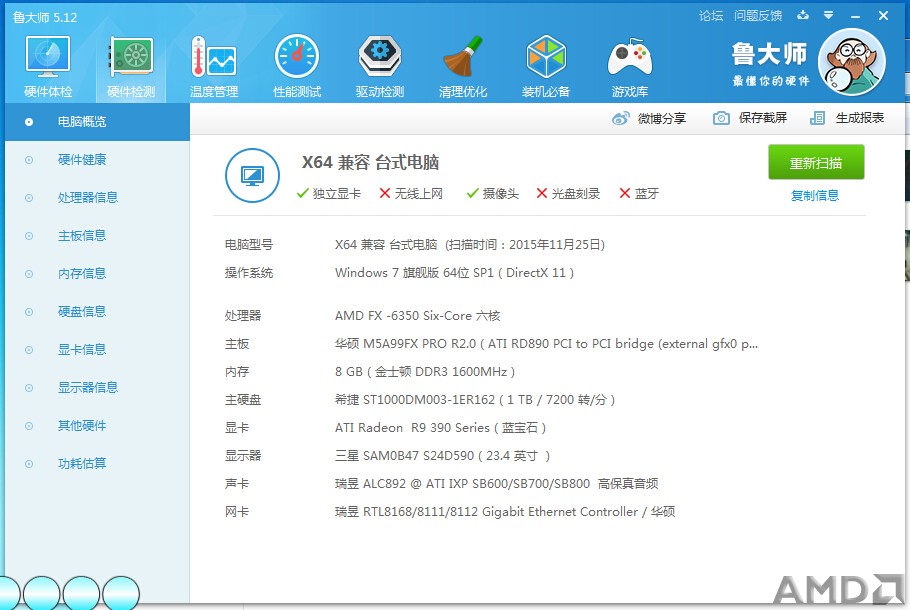Click the 独立显卡 checkmark status
The width and height of the screenshot is (910, 610).
click(x=328, y=193)
